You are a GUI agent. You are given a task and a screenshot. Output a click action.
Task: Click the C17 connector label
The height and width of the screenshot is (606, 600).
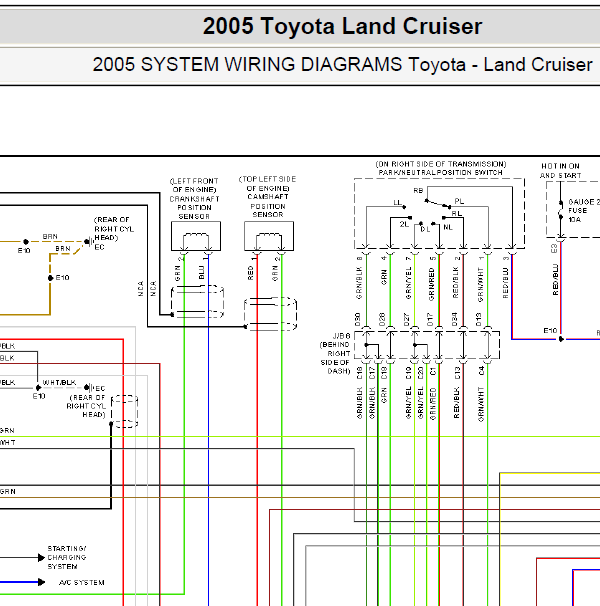pos(372,373)
